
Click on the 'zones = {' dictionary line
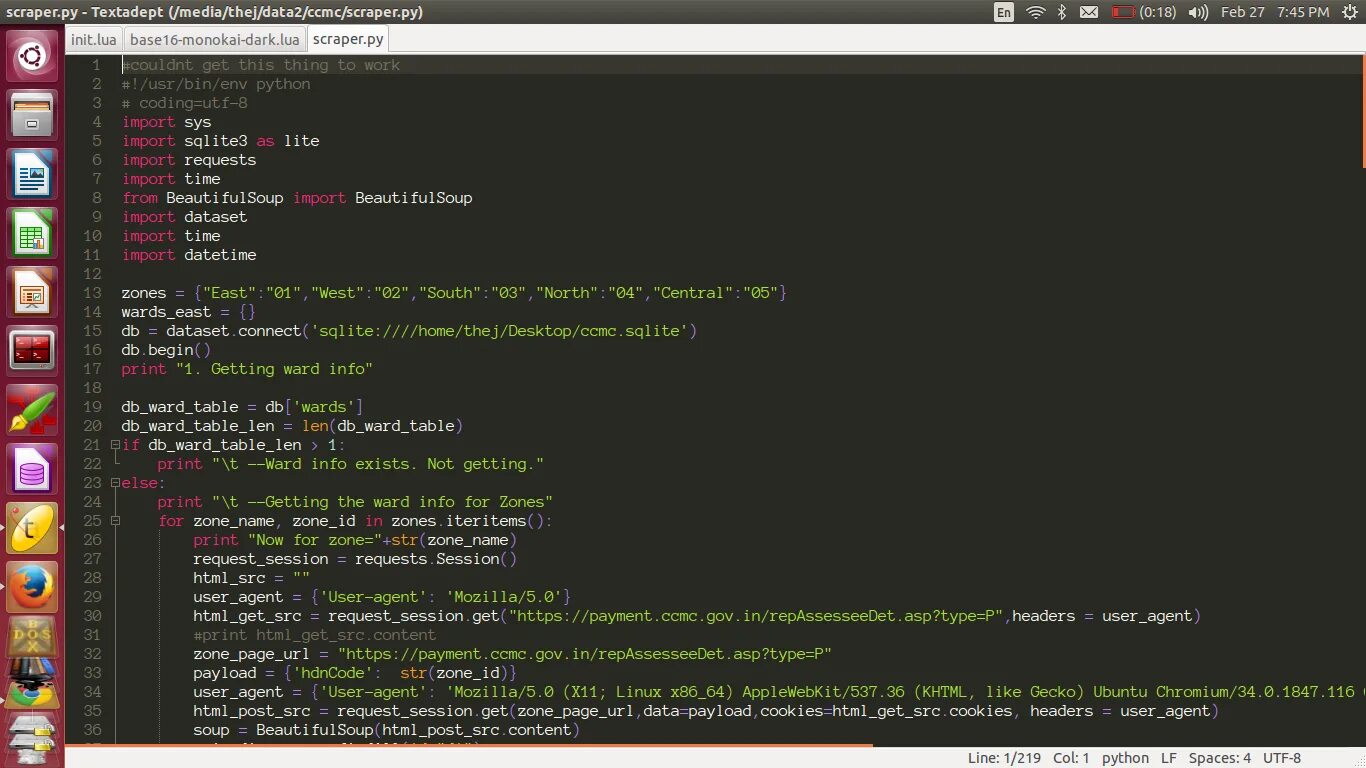455,293
